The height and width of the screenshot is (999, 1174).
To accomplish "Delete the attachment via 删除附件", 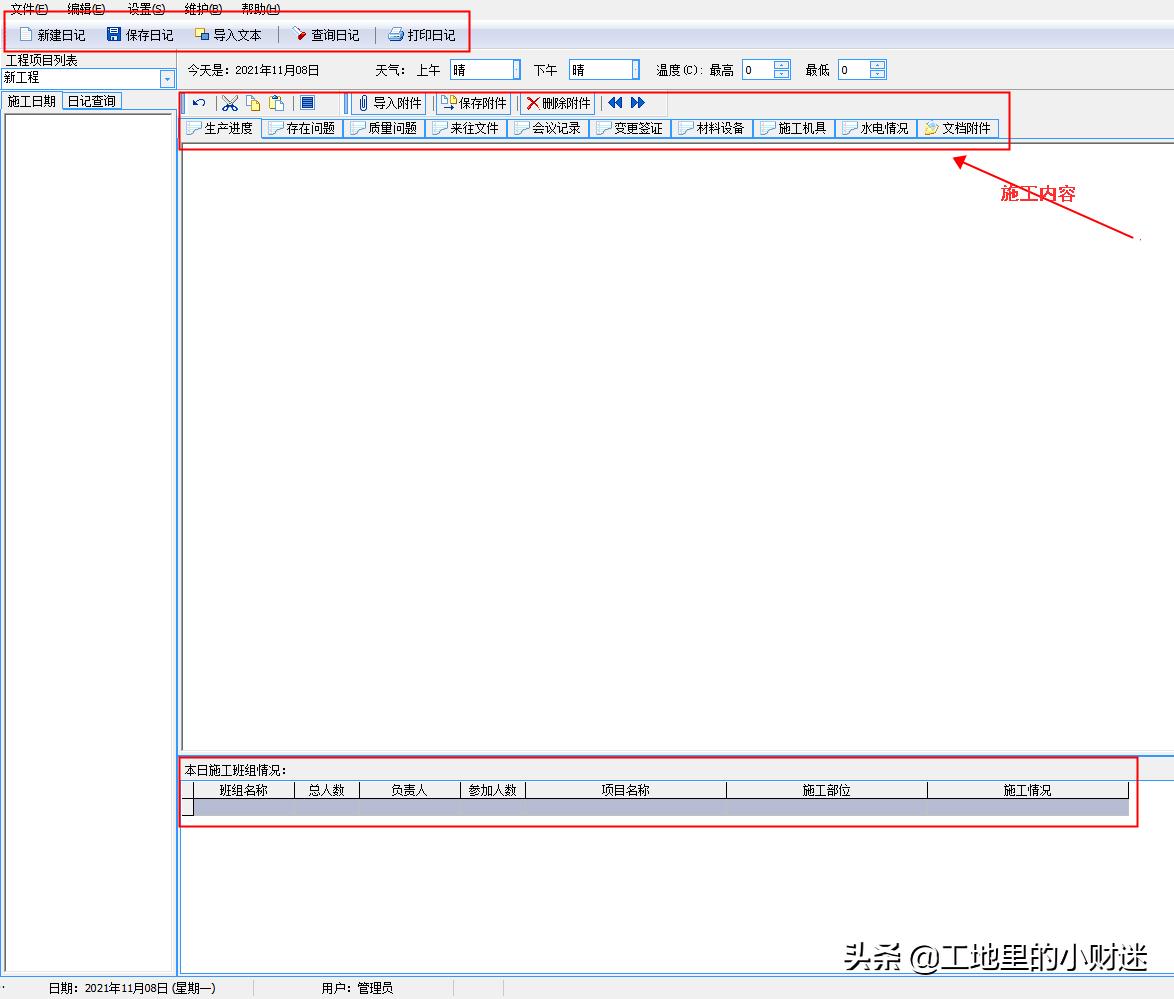I will click(x=559, y=103).
